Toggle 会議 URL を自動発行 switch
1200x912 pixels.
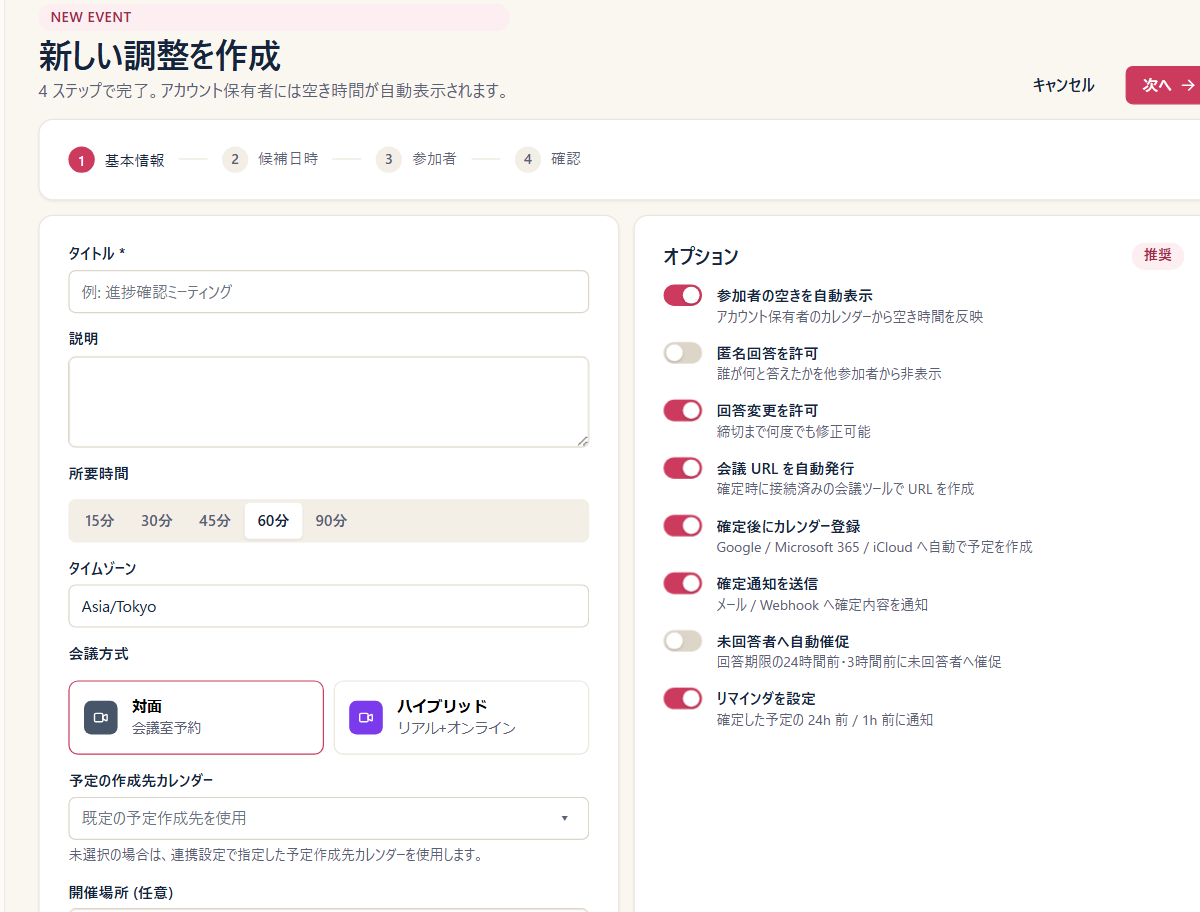[x=683, y=468]
